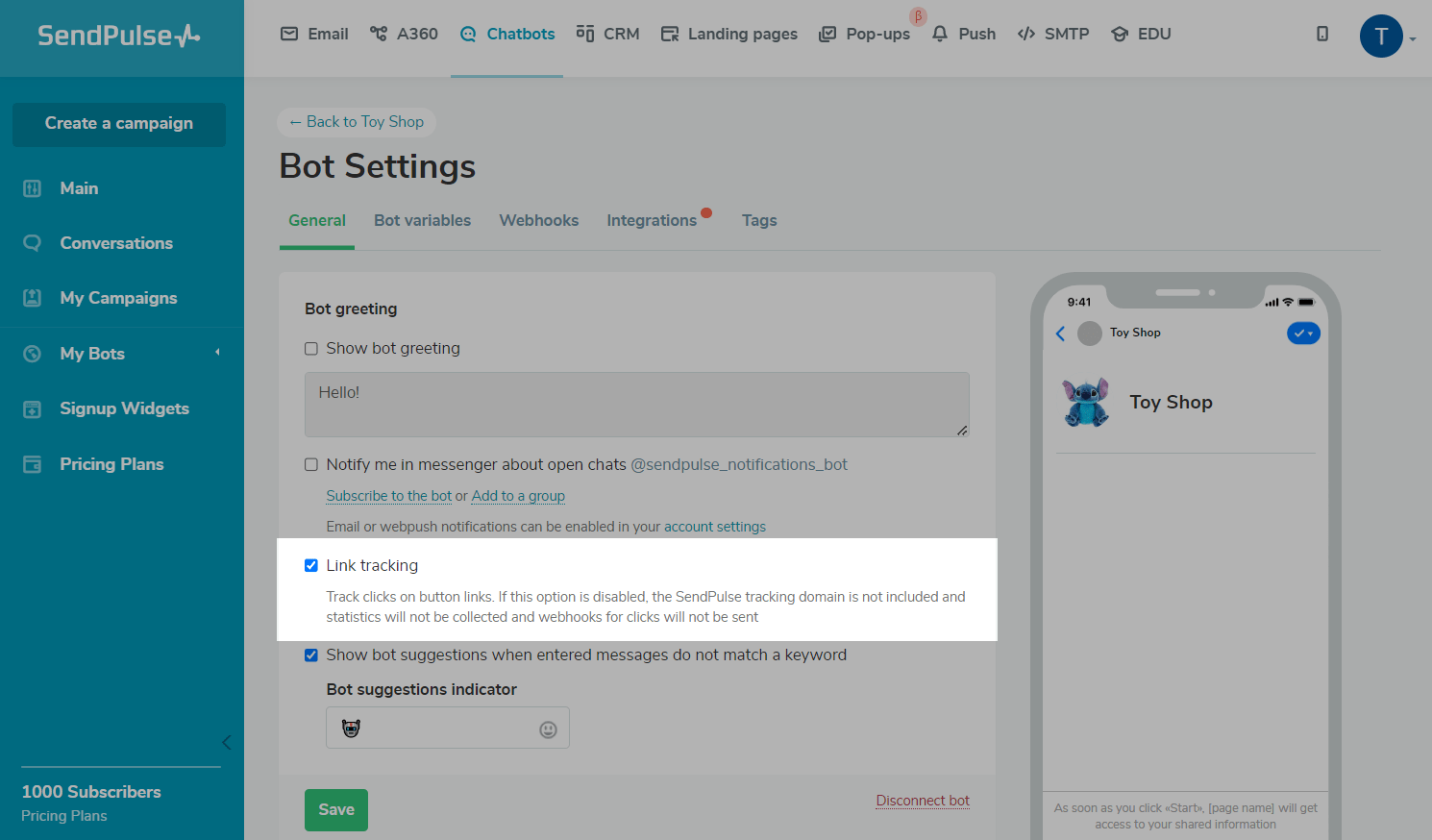Viewport: 1432px width, 840px height.
Task: Enable the Show bot greeting checkbox
Action: click(x=311, y=349)
